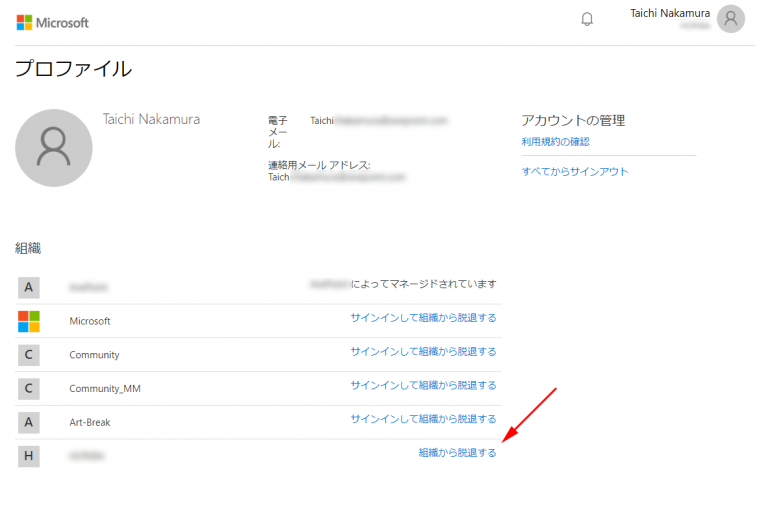The image size is (768, 514).
Task: Sign in to leave the Community organization
Action: [423, 352]
